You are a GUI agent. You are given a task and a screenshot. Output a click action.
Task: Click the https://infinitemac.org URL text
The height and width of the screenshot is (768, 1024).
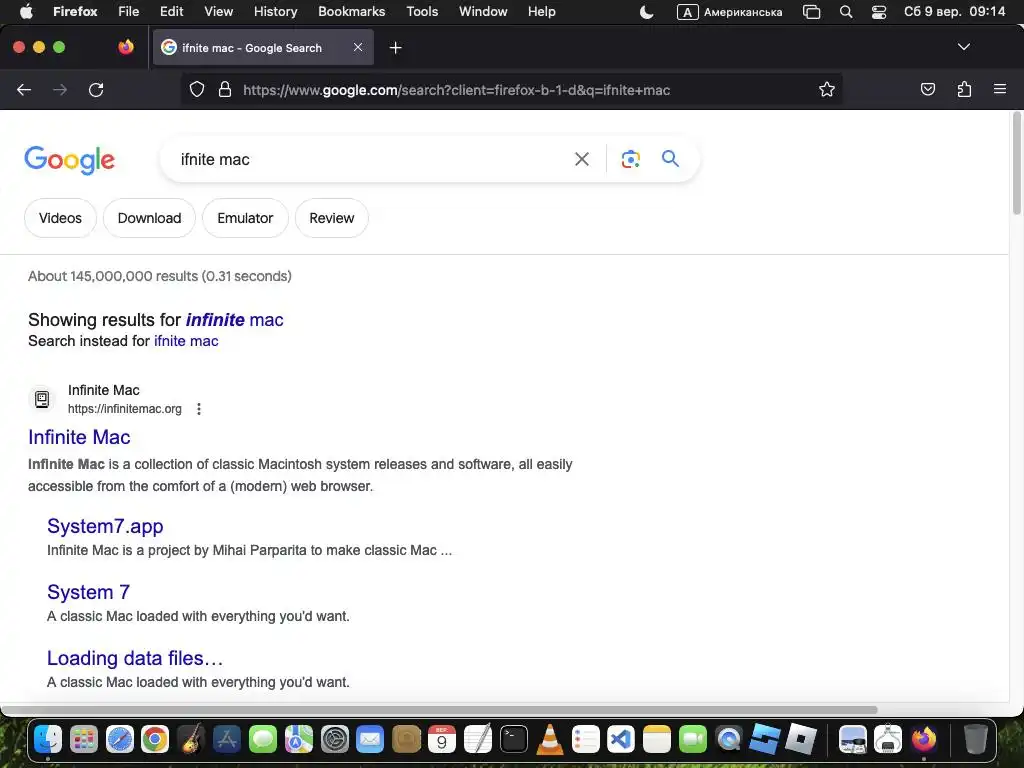125,409
